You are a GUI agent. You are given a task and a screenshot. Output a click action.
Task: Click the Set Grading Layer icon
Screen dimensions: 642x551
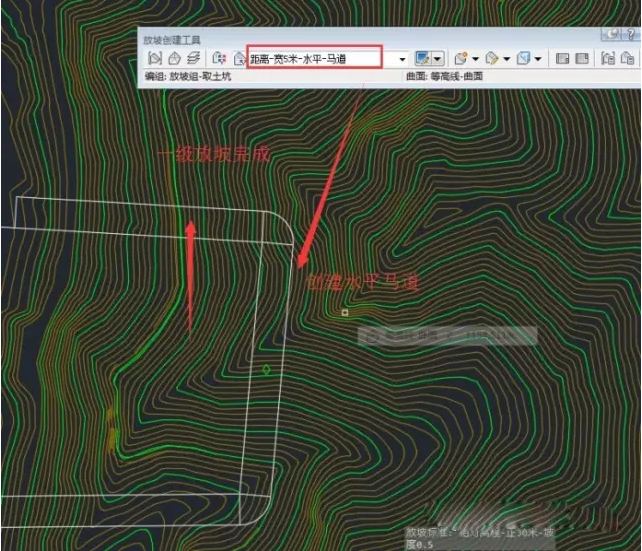(x=193, y=58)
